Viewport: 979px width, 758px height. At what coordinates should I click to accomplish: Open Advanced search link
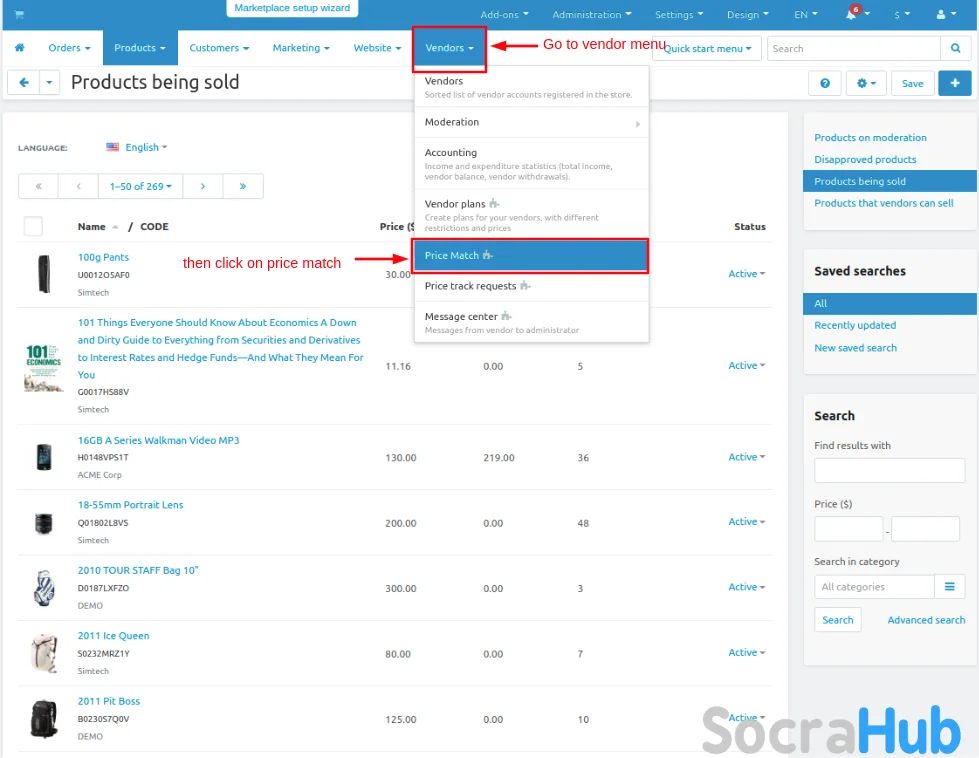click(x=926, y=619)
